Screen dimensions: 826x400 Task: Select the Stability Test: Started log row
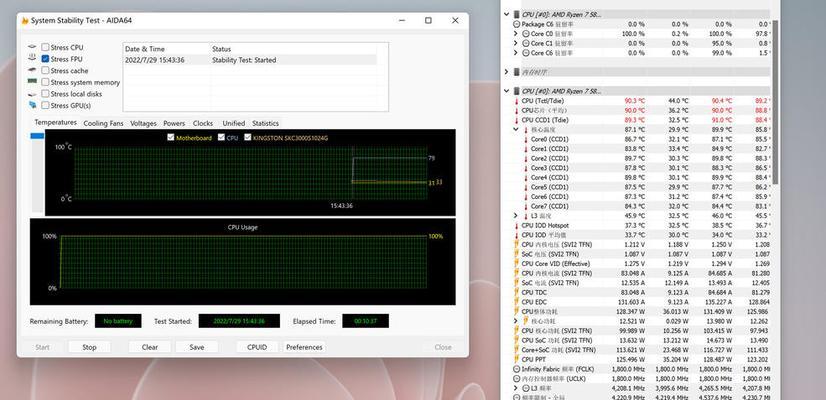(251, 60)
